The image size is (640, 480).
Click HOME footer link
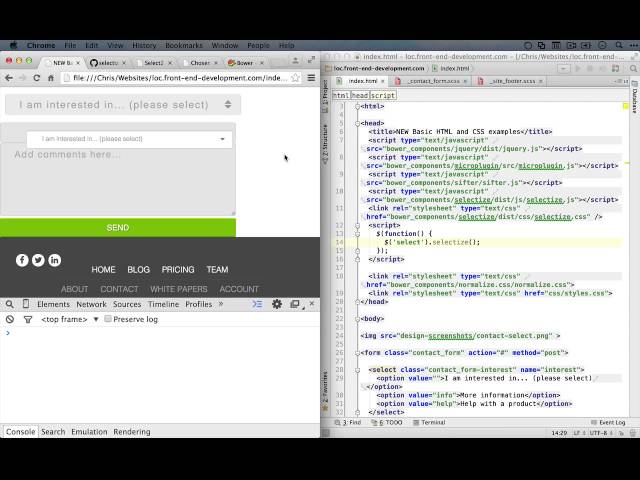tap(103, 270)
